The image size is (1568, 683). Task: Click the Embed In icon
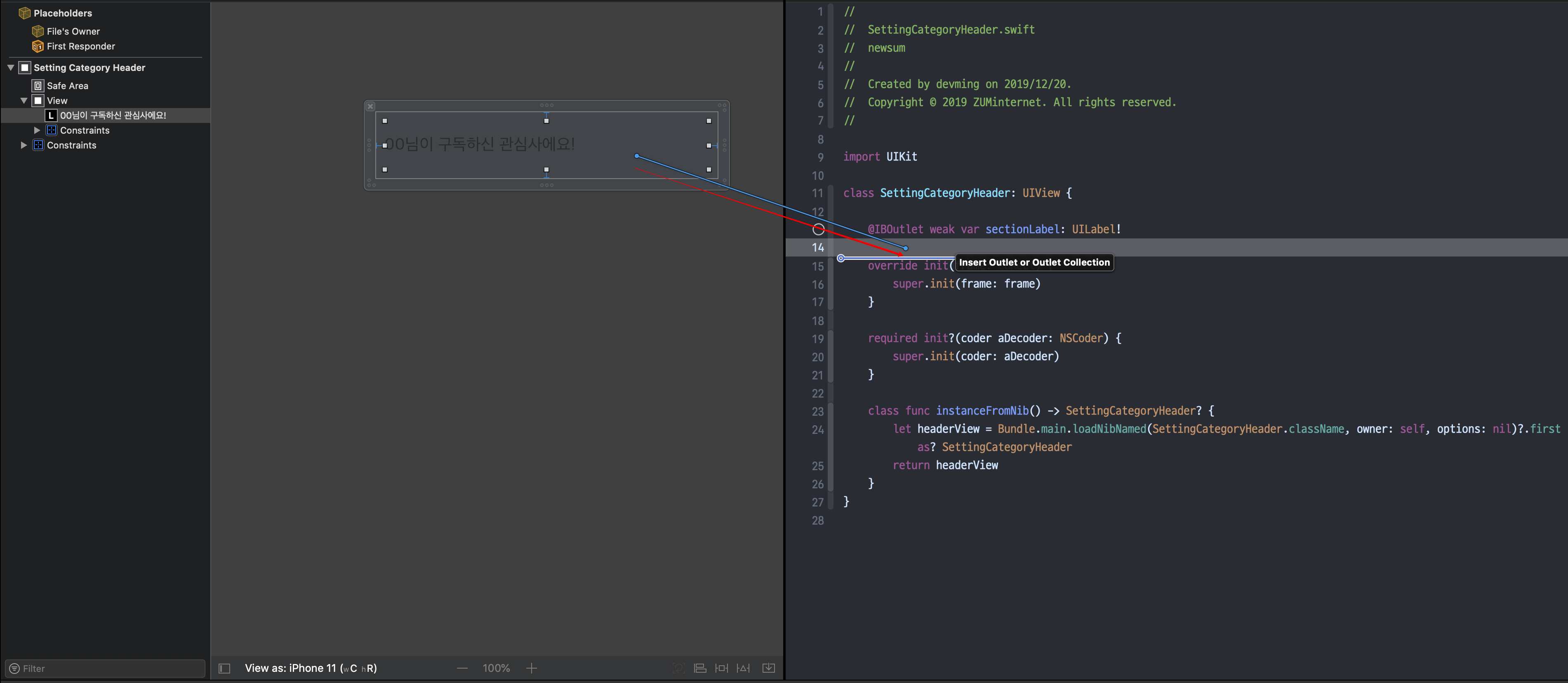(769, 669)
